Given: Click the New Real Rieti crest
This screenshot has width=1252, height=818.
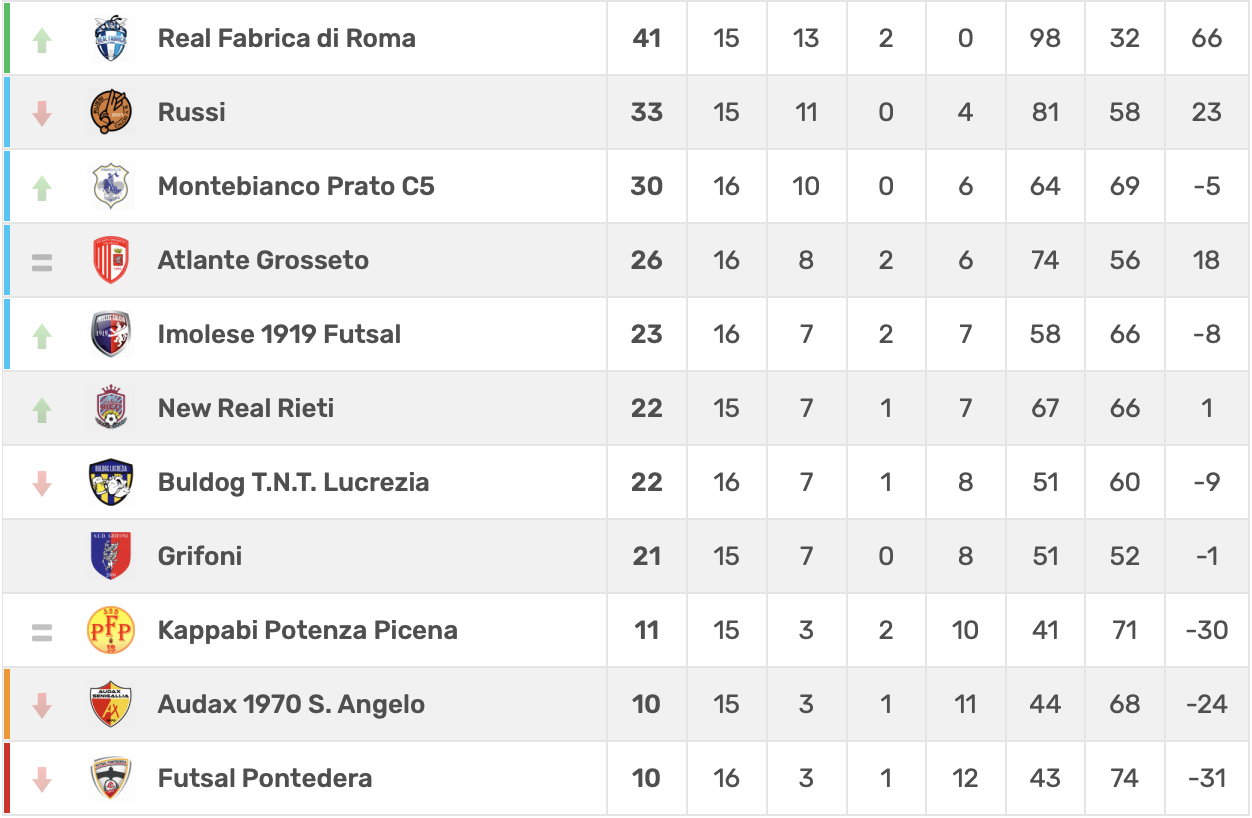Looking at the screenshot, I should click(x=111, y=408).
